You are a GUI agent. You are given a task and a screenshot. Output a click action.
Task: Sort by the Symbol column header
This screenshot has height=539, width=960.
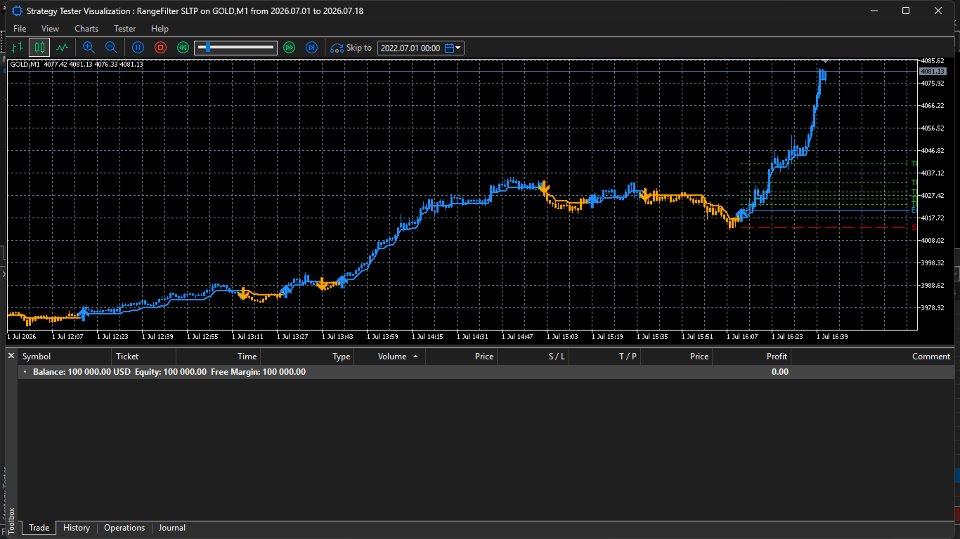pyautogui.click(x=65, y=356)
